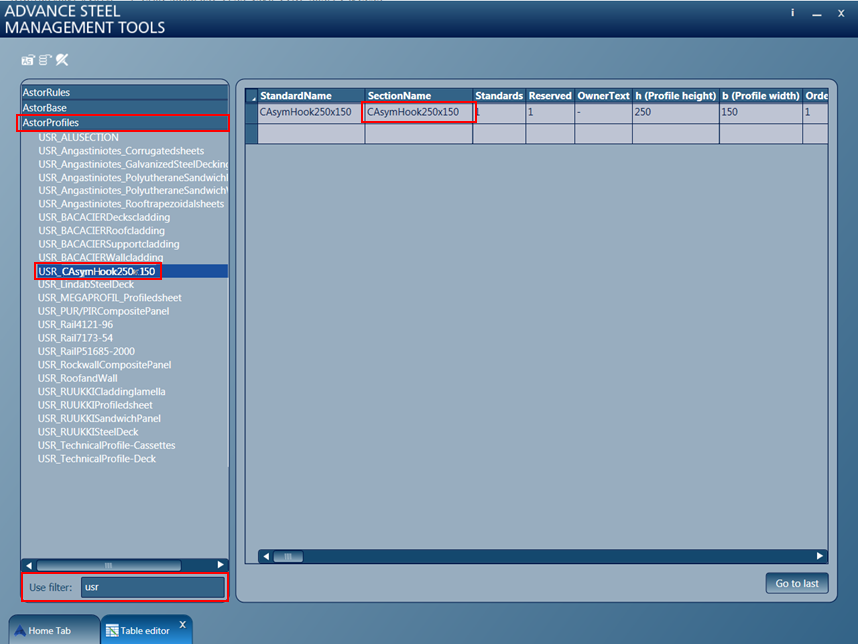Minimize the Management Tools window
The width and height of the screenshot is (859, 644).
tap(816, 14)
